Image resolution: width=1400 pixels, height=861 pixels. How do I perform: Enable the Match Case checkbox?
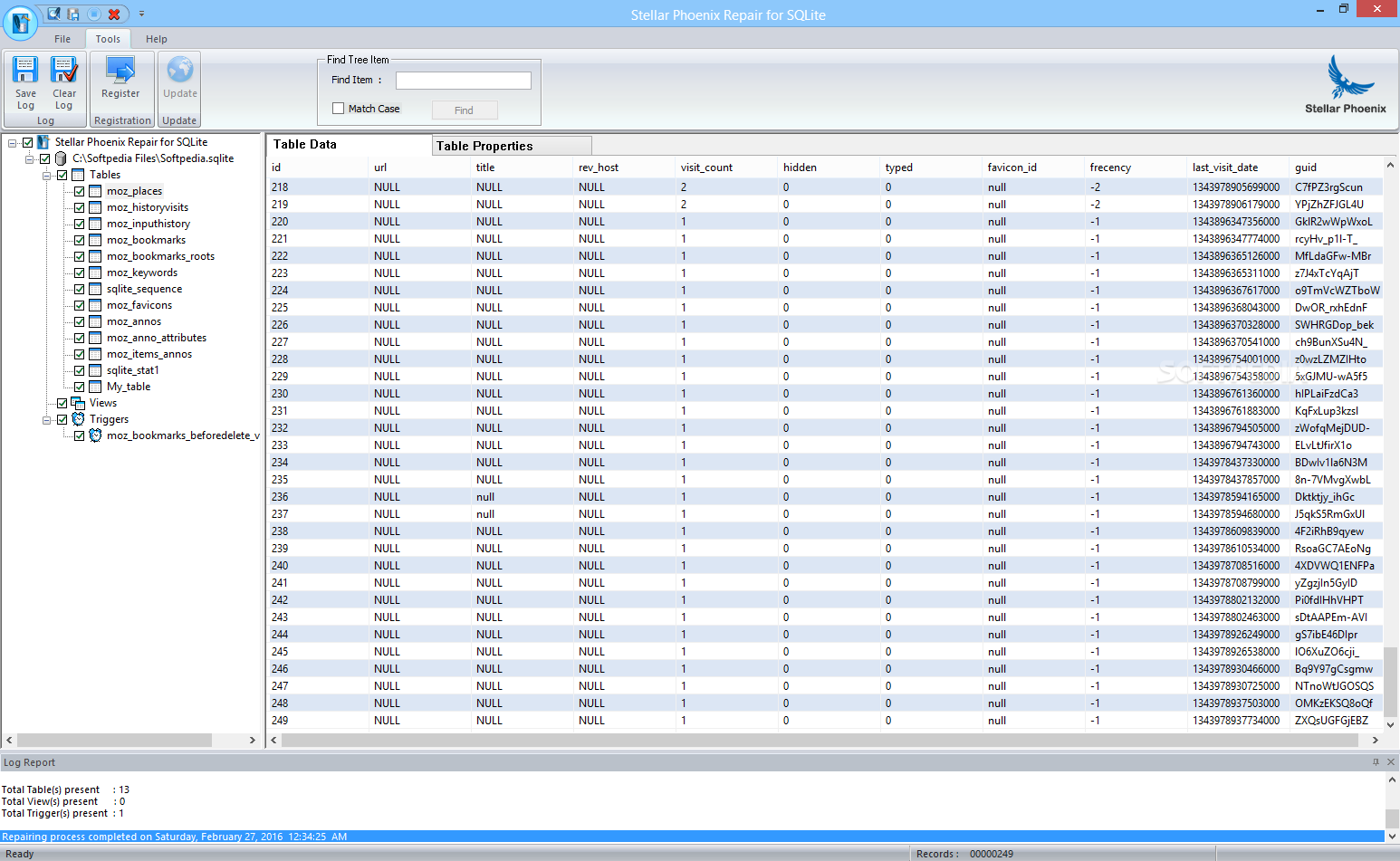[339, 109]
